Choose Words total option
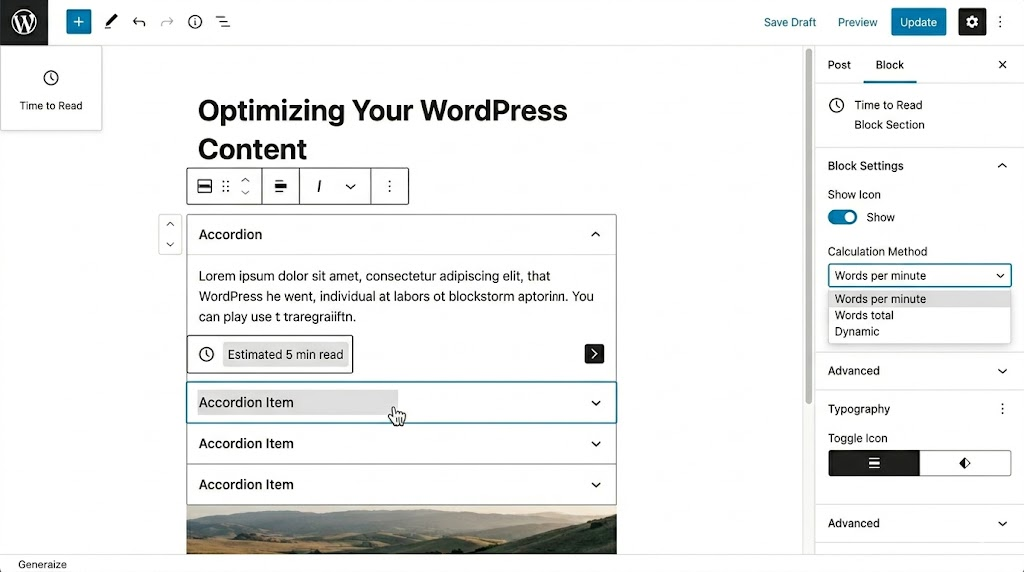Screen dimensions: 1024x572 pos(919,315)
